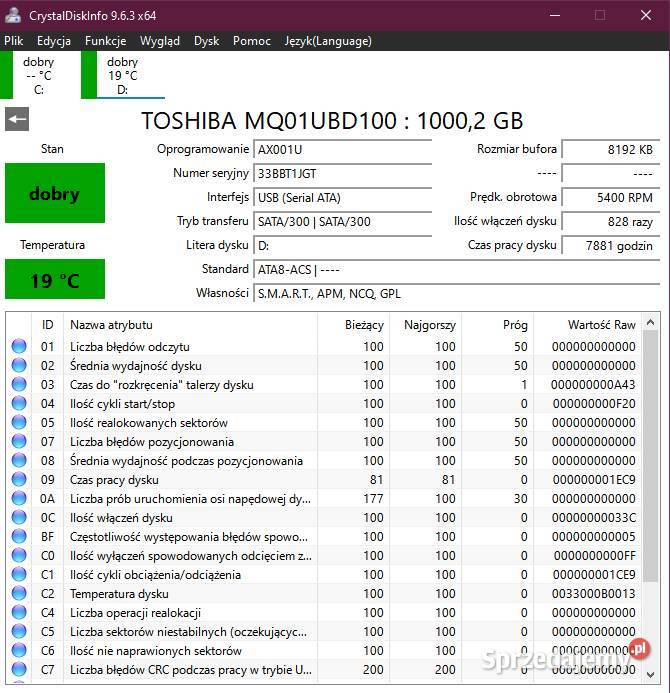Click the status orb for attribute C5
Viewport: 670px width, 693px height.
[19, 631]
